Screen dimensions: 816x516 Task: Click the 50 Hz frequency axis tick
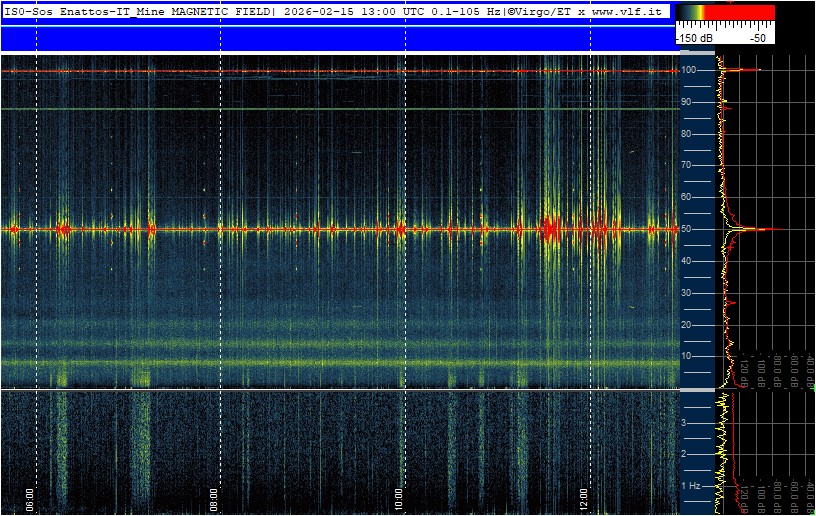[689, 229]
